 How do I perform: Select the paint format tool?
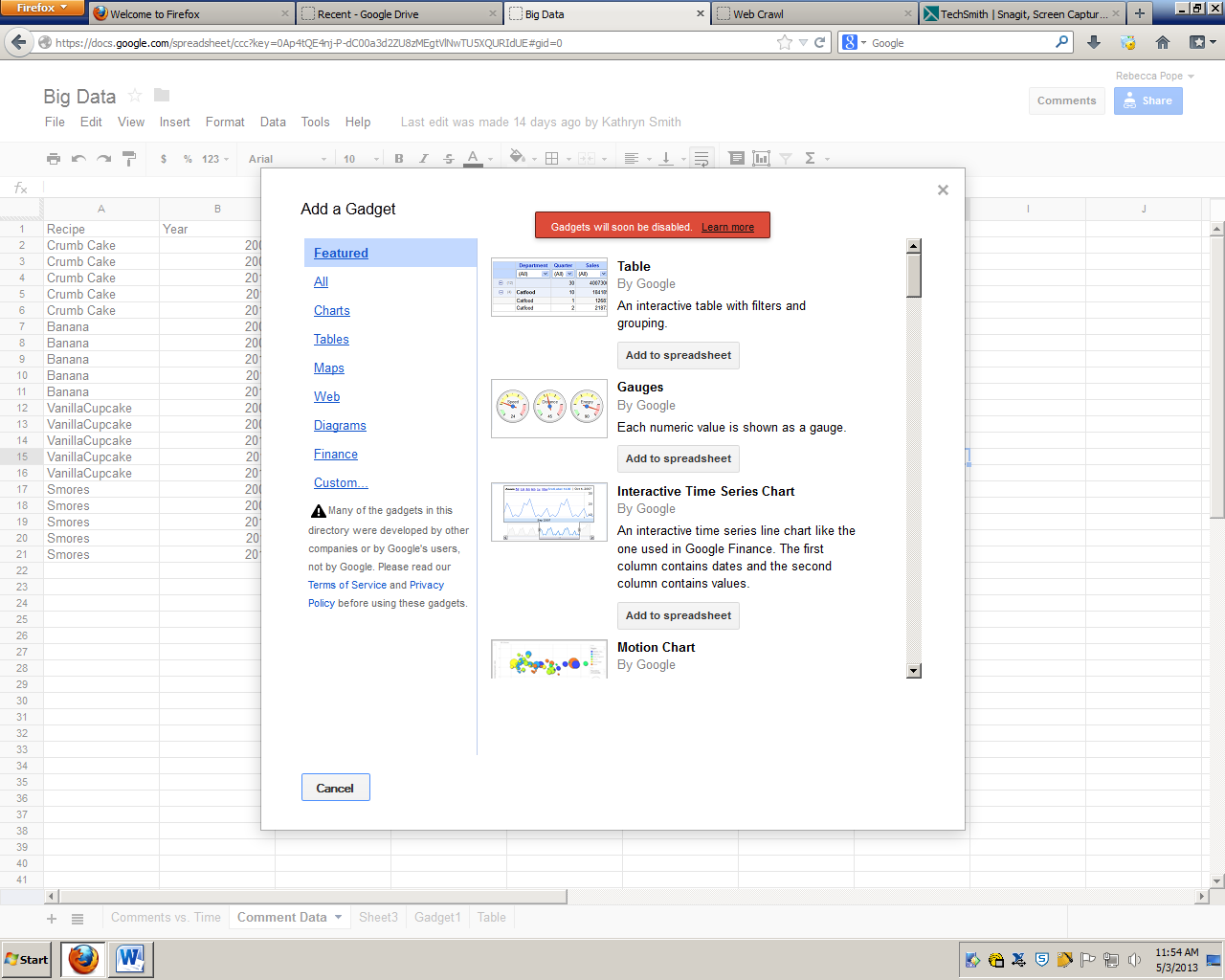click(129, 159)
